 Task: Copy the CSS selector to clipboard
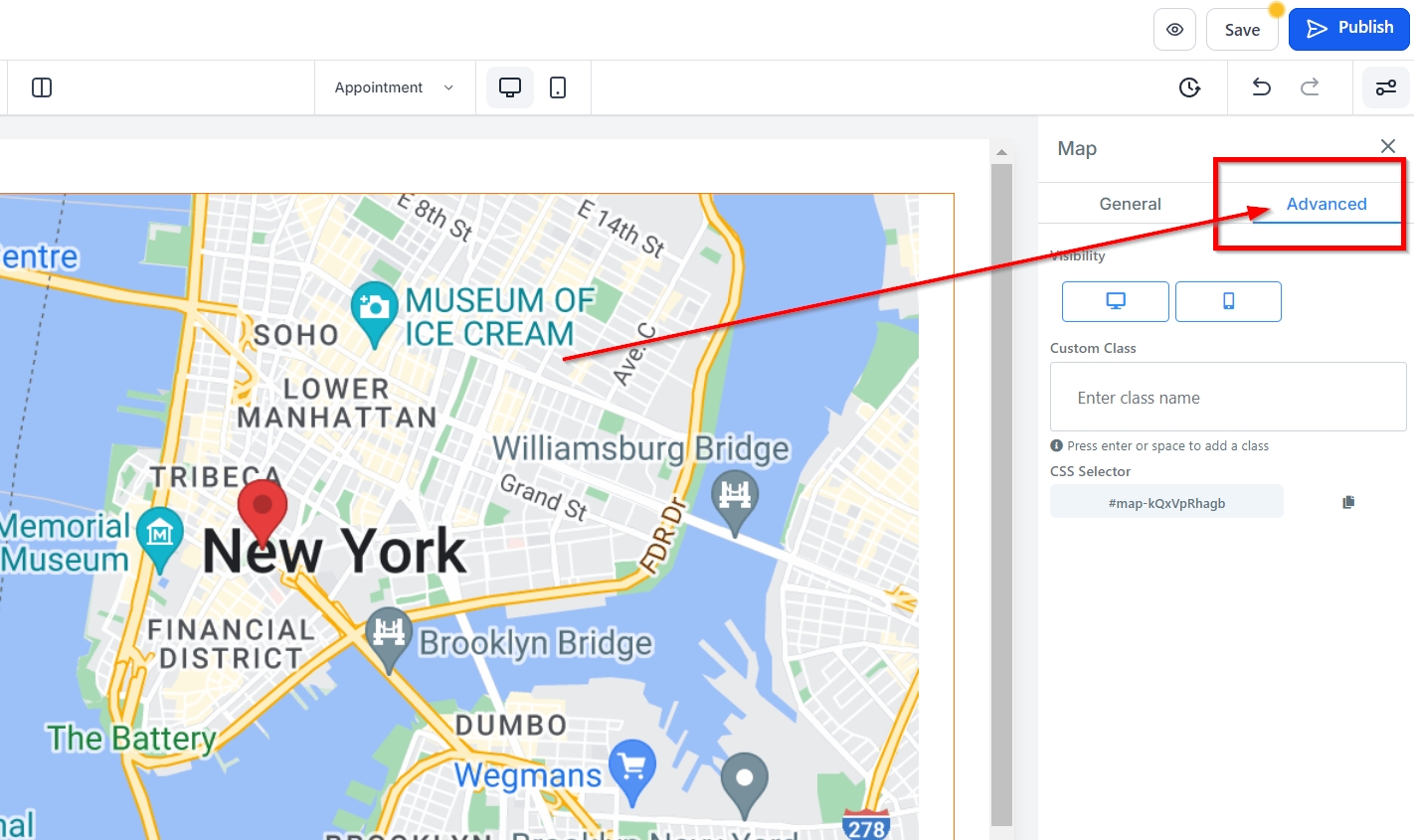1348,503
